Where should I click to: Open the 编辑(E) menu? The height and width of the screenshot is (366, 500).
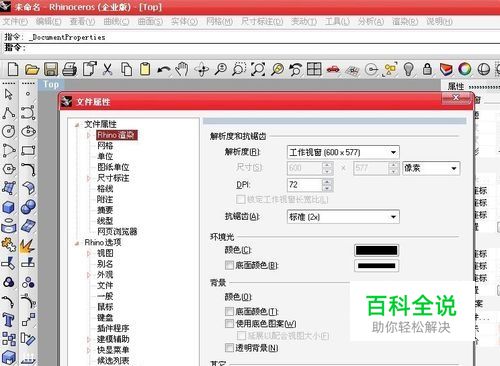49,22
